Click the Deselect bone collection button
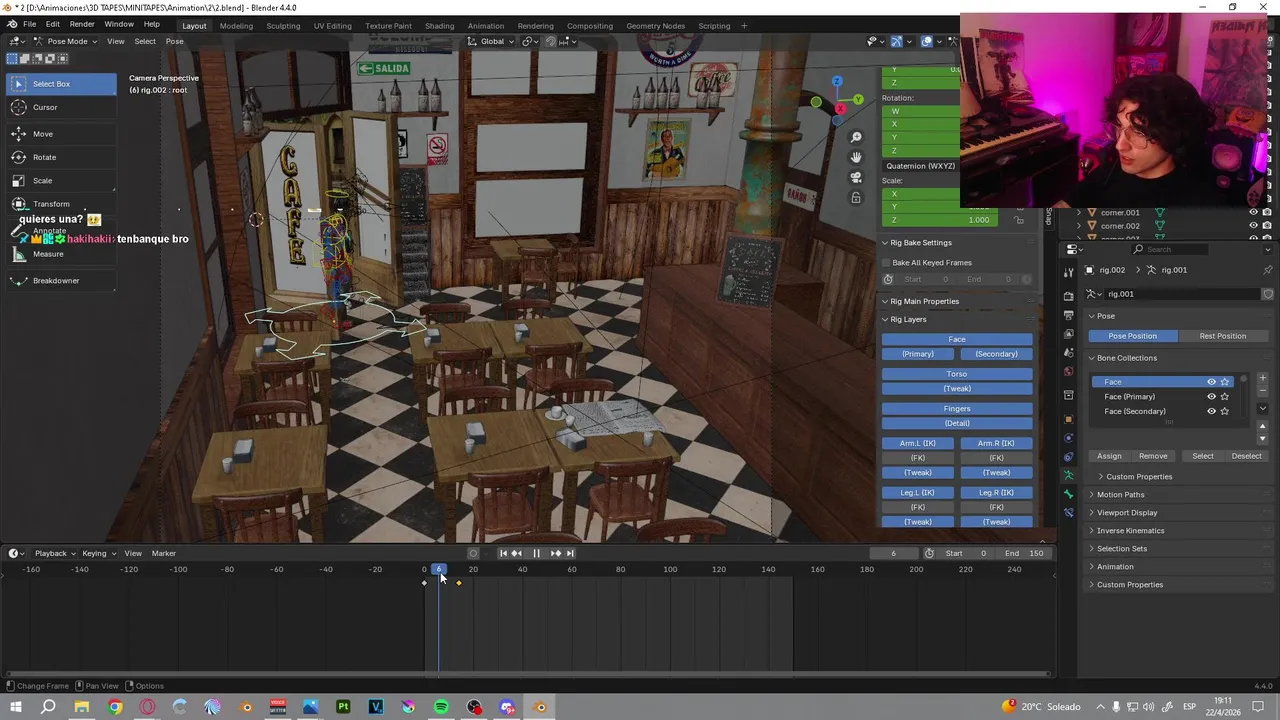Image resolution: width=1280 pixels, height=720 pixels. (1246, 456)
